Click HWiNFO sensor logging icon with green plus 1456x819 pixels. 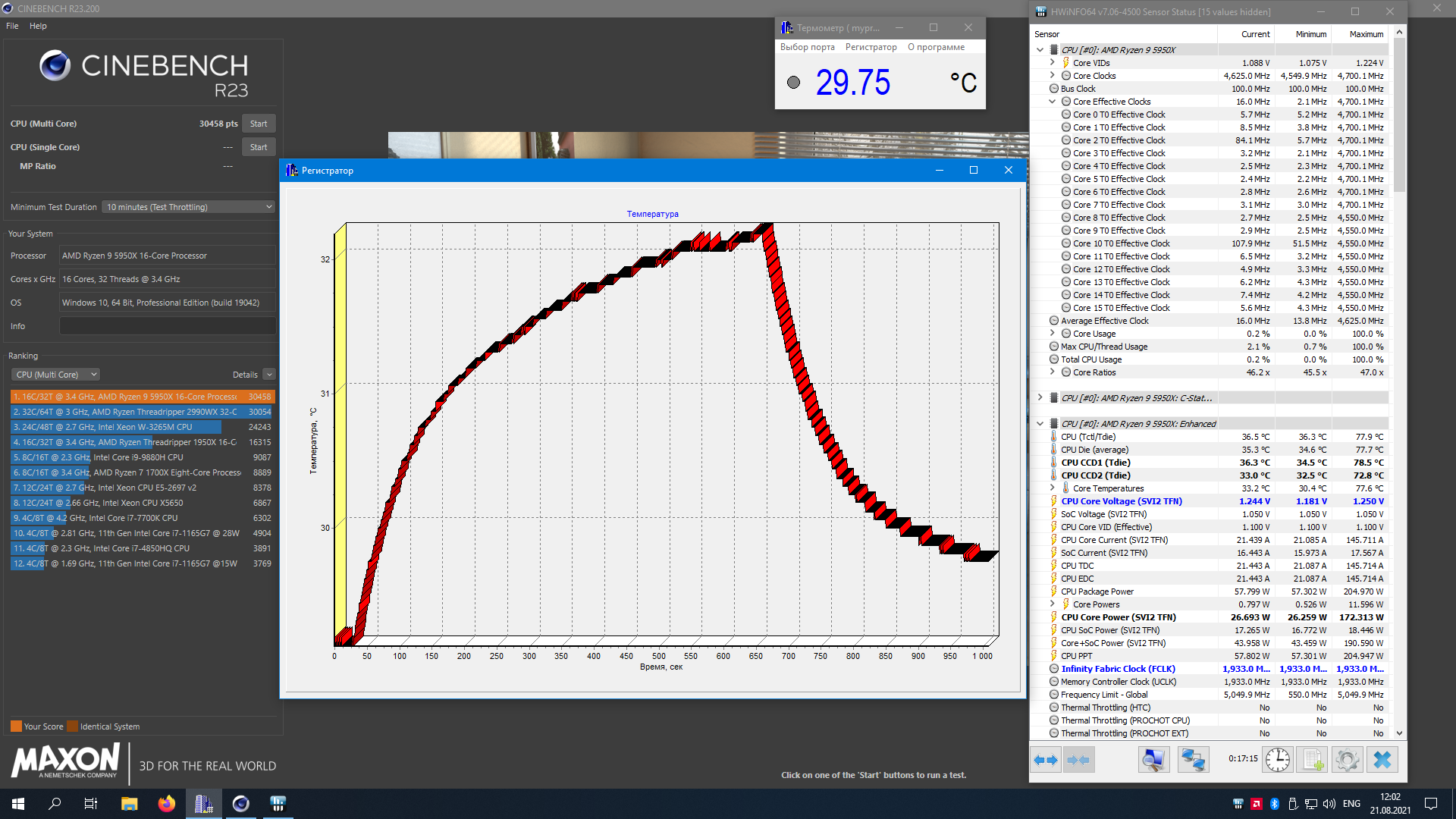click(1312, 759)
